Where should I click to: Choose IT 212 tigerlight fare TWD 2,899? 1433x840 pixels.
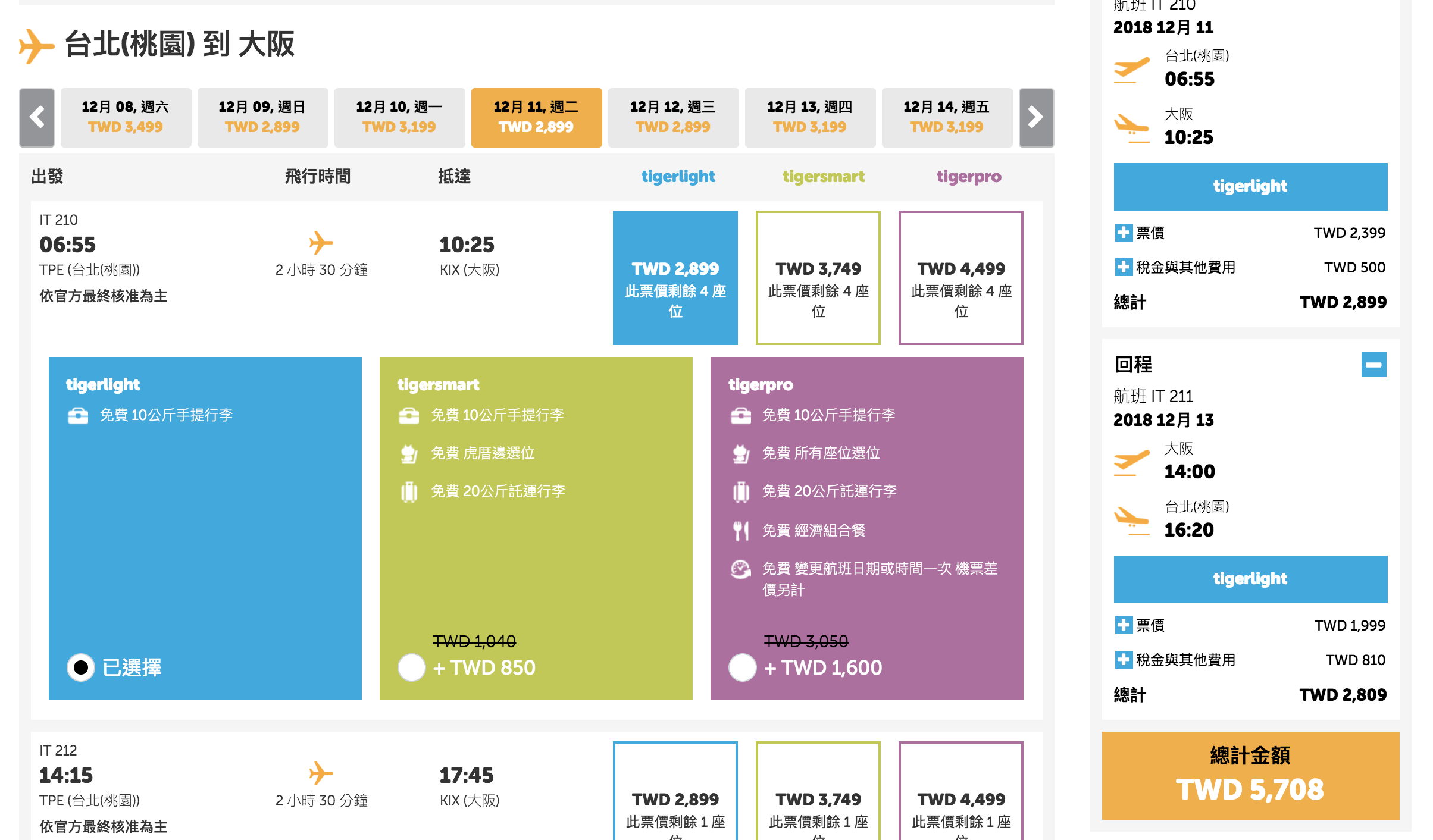pyautogui.click(x=675, y=791)
